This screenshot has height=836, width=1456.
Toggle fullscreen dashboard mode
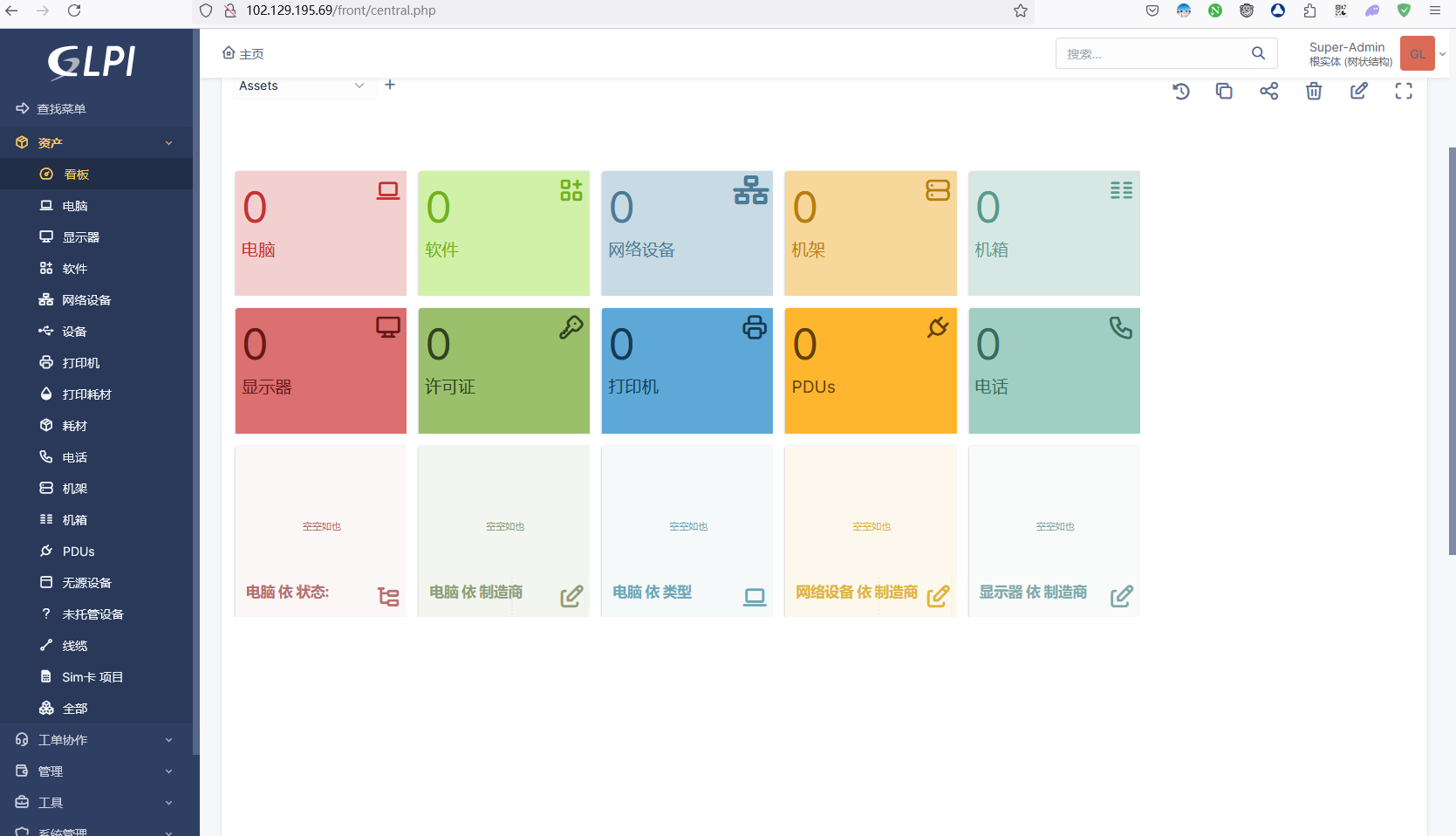(1403, 91)
